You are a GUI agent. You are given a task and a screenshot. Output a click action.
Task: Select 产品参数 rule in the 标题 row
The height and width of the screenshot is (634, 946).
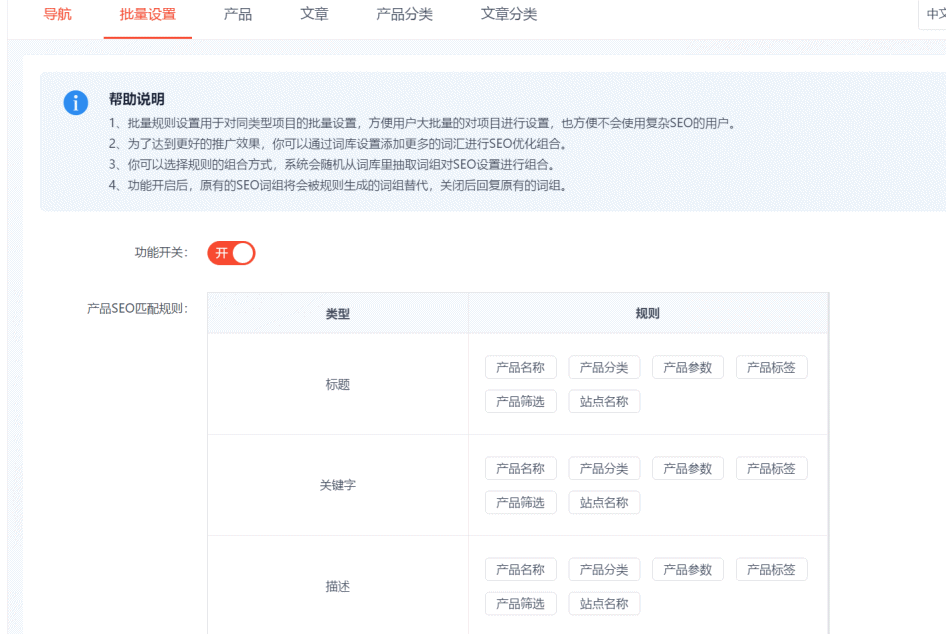688,367
